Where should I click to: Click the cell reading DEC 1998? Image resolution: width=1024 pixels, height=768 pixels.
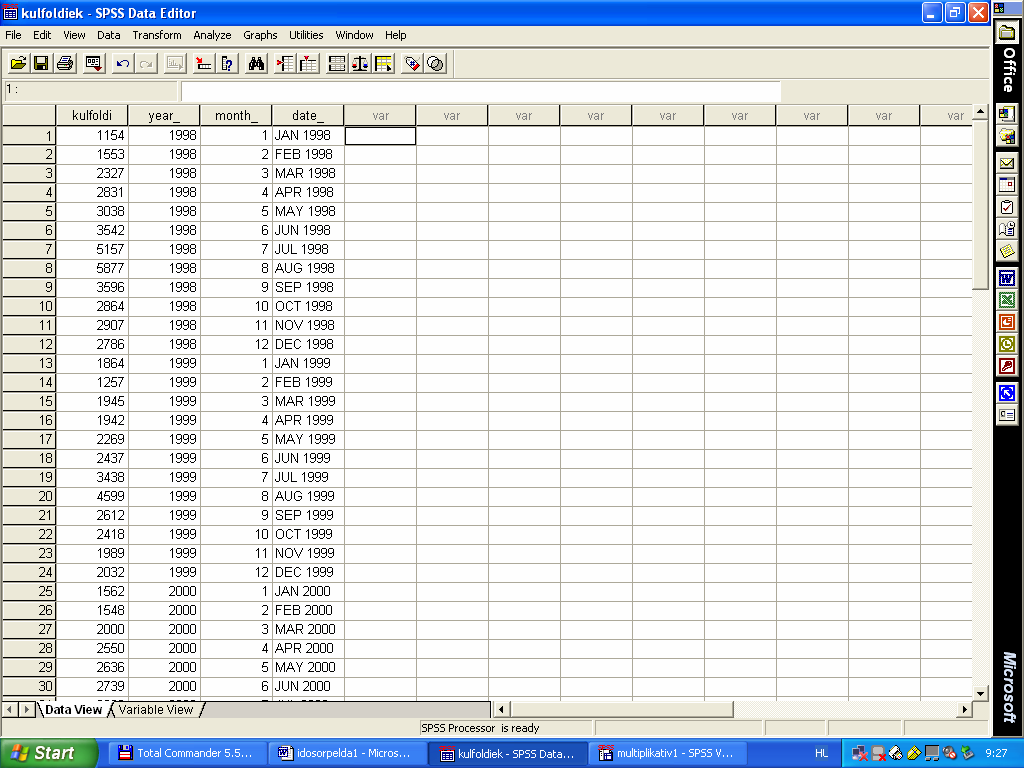coord(308,344)
